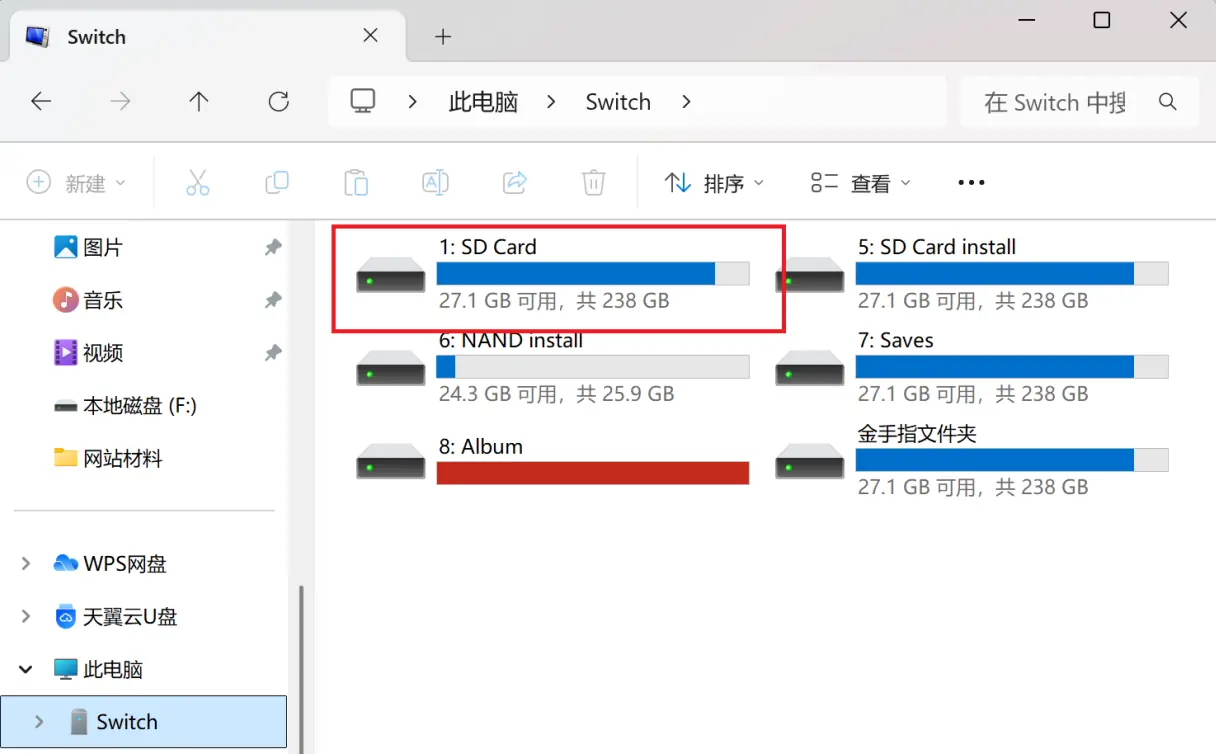Click the 8: Album label
The width and height of the screenshot is (1216, 754).
click(480, 447)
